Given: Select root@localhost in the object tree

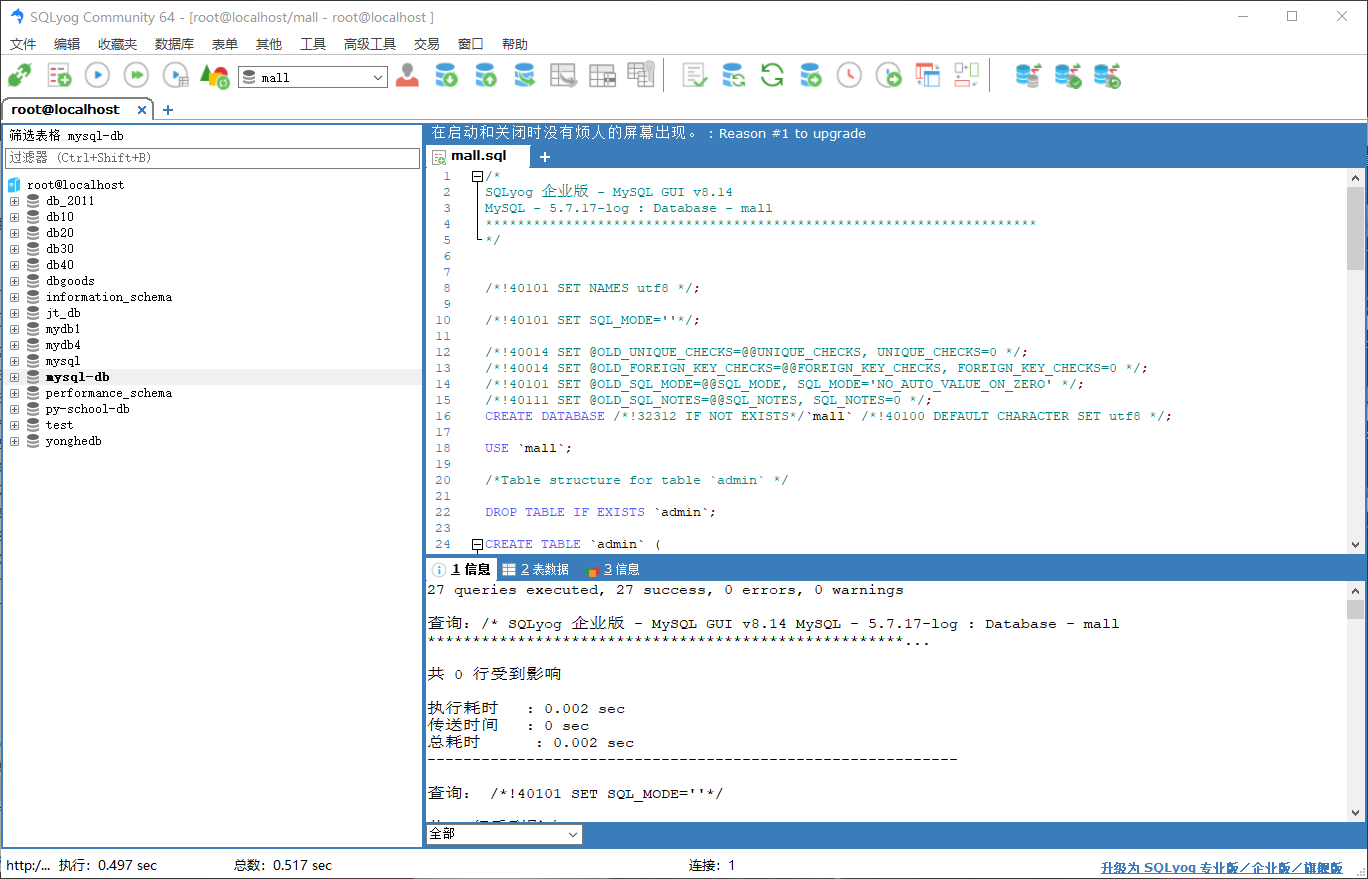Looking at the screenshot, I should [x=76, y=185].
